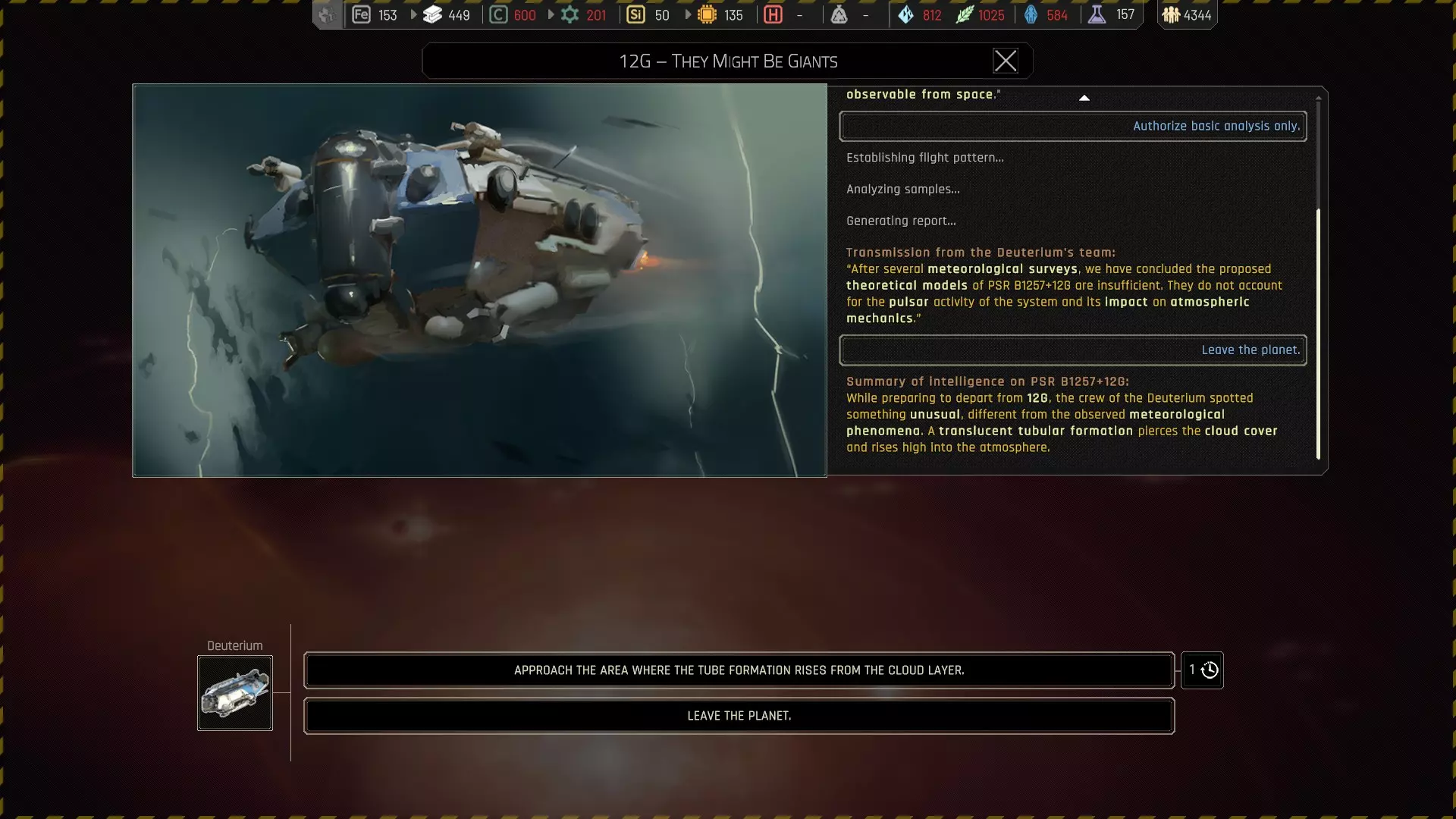This screenshot has height=819, width=1456.
Task: Click the green leaf food icon
Action: point(964,14)
